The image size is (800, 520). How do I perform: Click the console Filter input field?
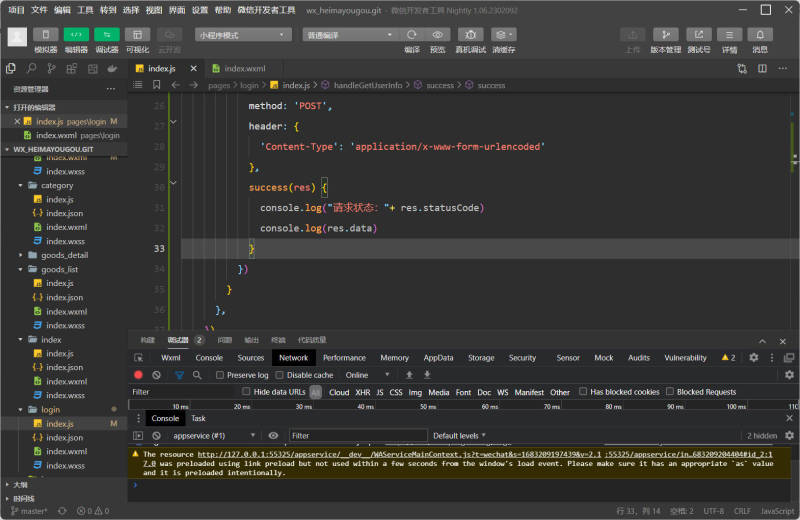point(355,436)
